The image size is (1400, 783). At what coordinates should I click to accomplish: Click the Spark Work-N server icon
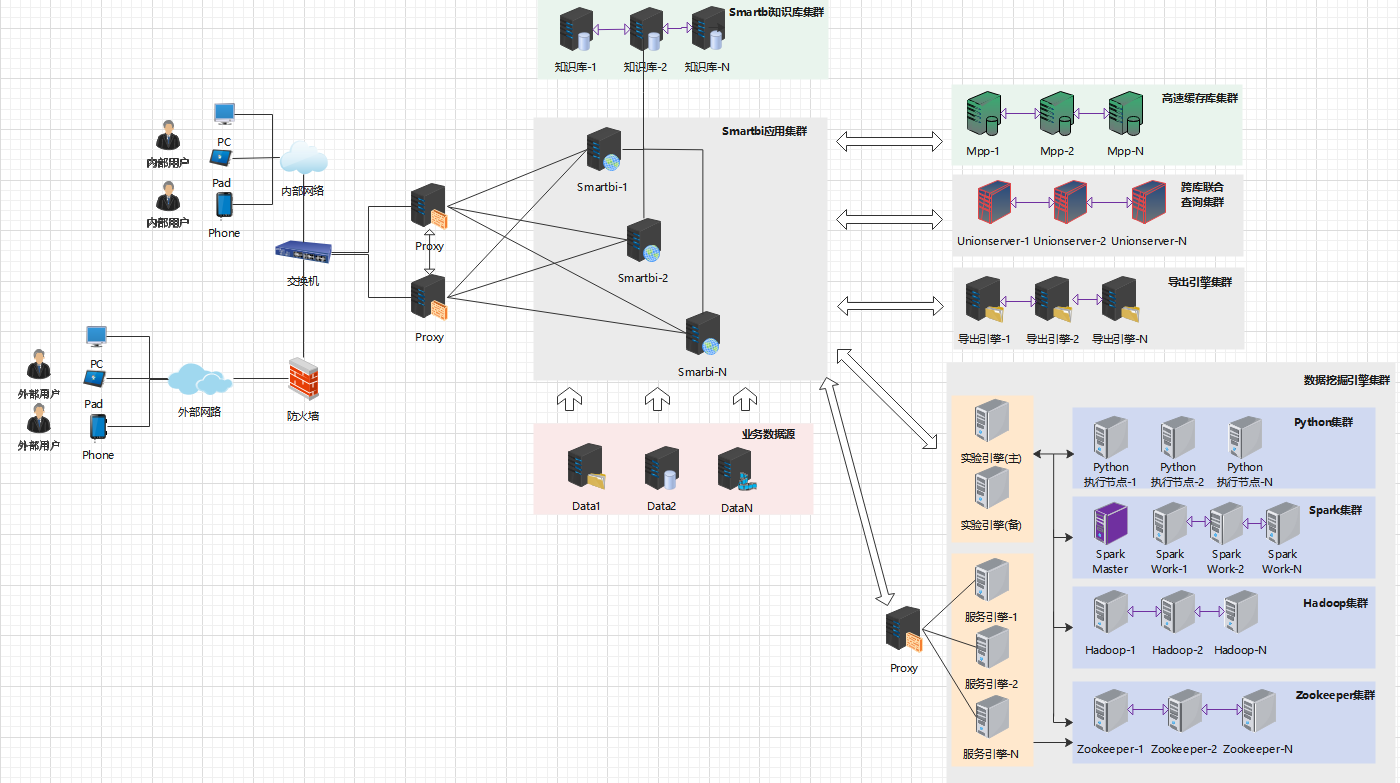pyautogui.click(x=1282, y=524)
